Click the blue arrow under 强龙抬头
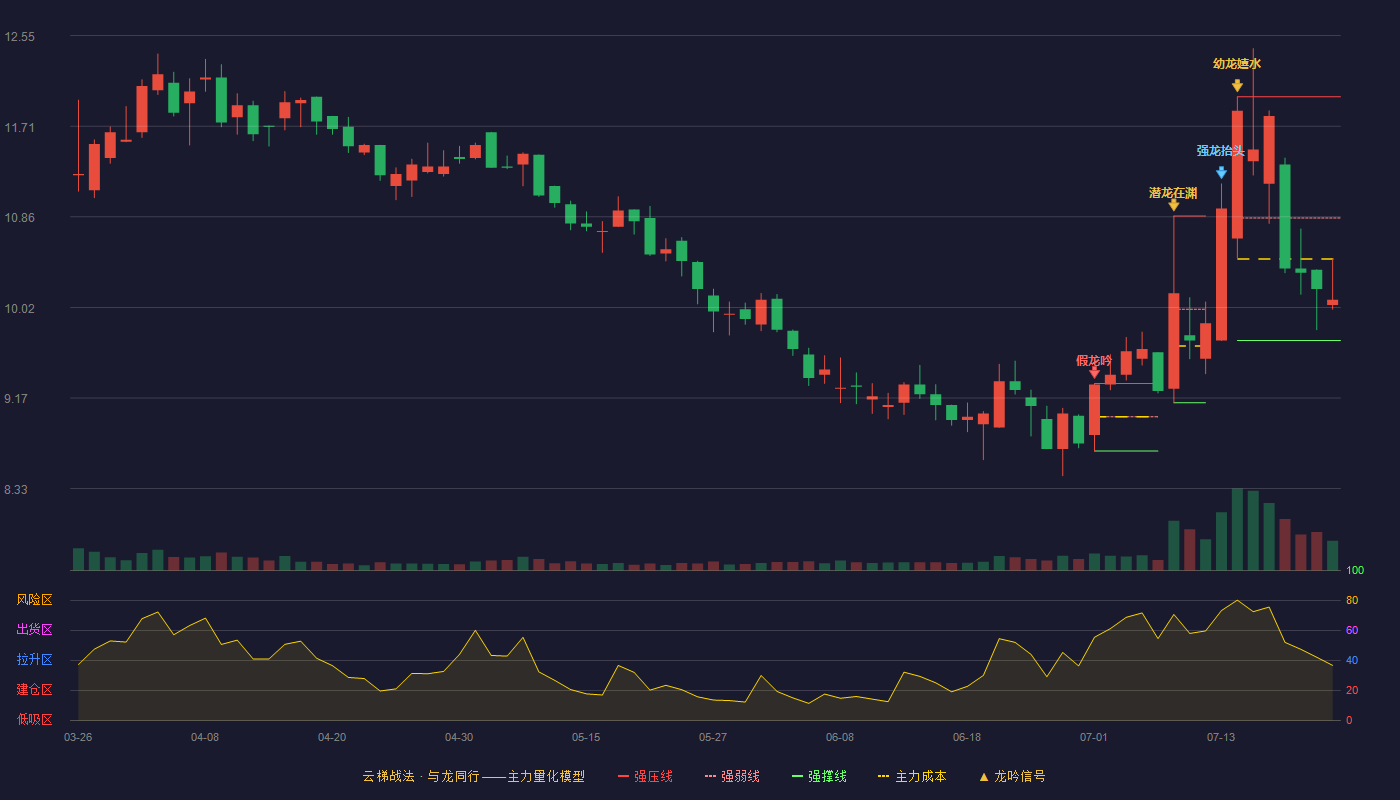1400x800 pixels. (x=1221, y=172)
